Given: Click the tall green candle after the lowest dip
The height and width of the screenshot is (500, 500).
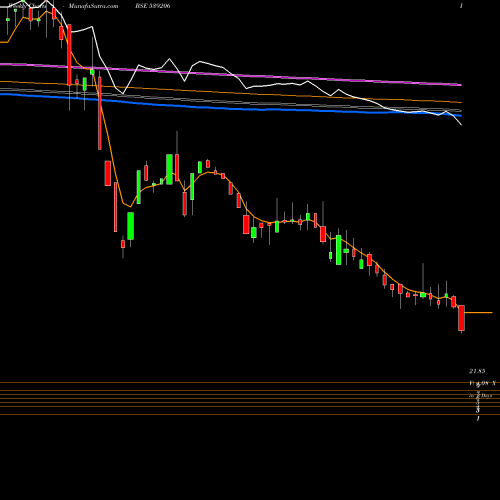Looking at the screenshot, I should [x=131, y=226].
